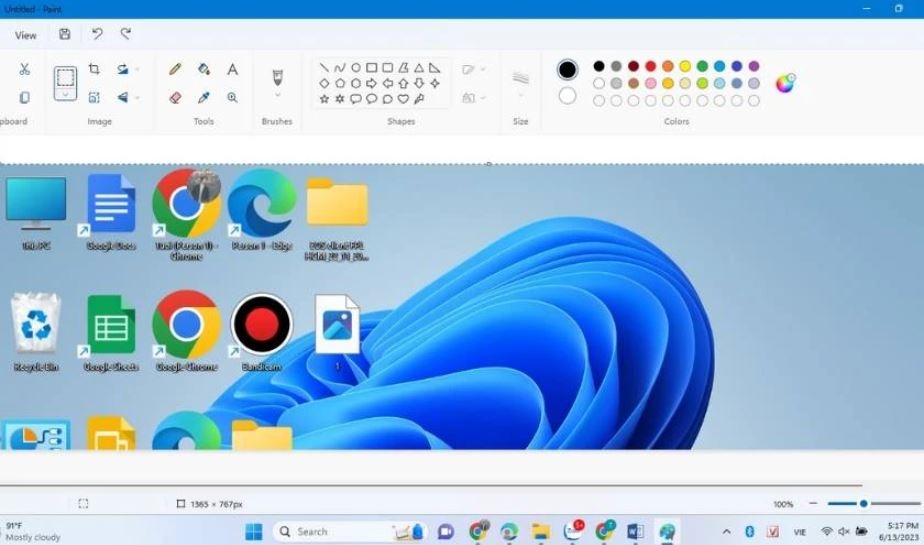Image resolution: width=924 pixels, height=545 pixels.
Task: Select the Magnifier tool
Action: pyautogui.click(x=233, y=97)
